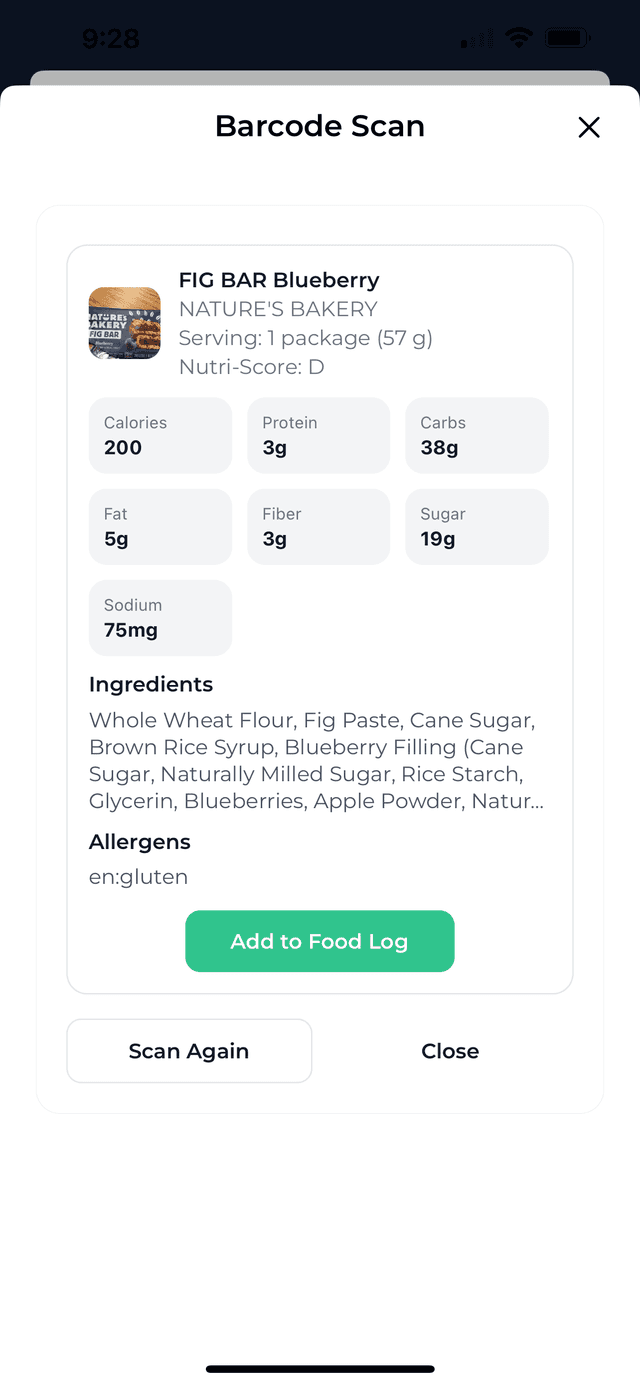Select the Sugar 19g card
Screen dimensions: 640x1385
click(477, 526)
